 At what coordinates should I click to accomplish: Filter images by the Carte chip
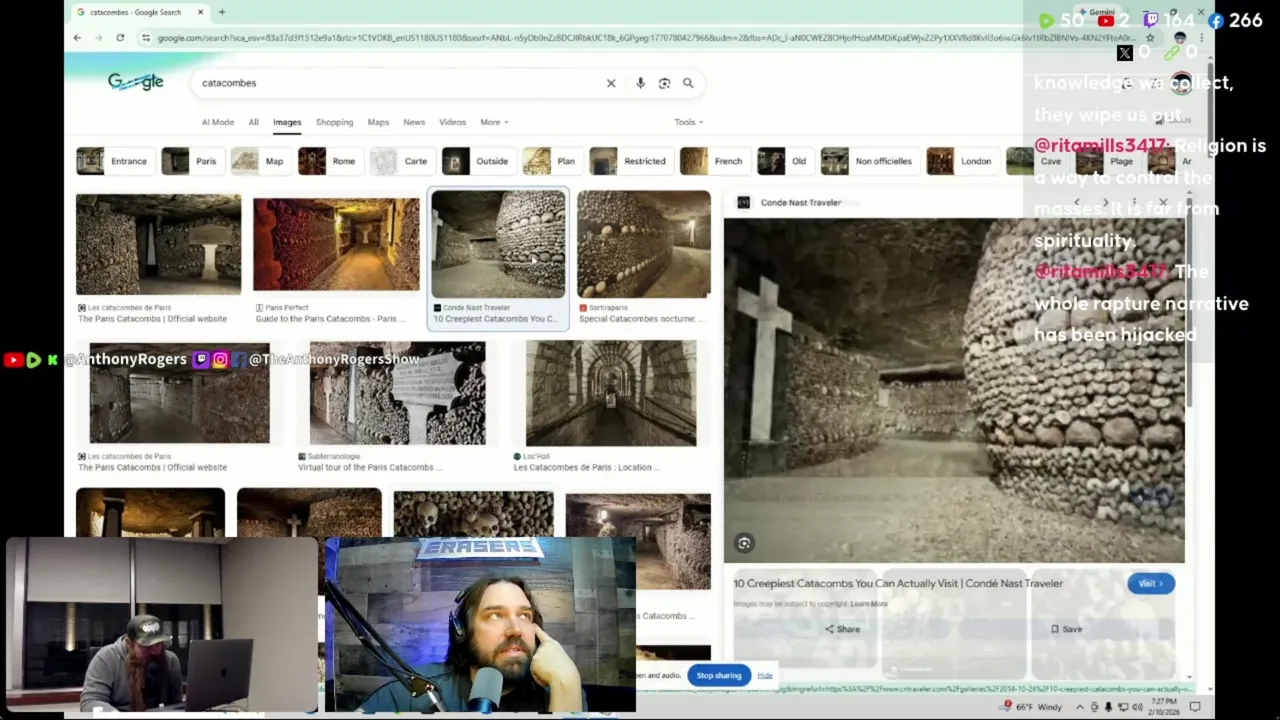(401, 161)
